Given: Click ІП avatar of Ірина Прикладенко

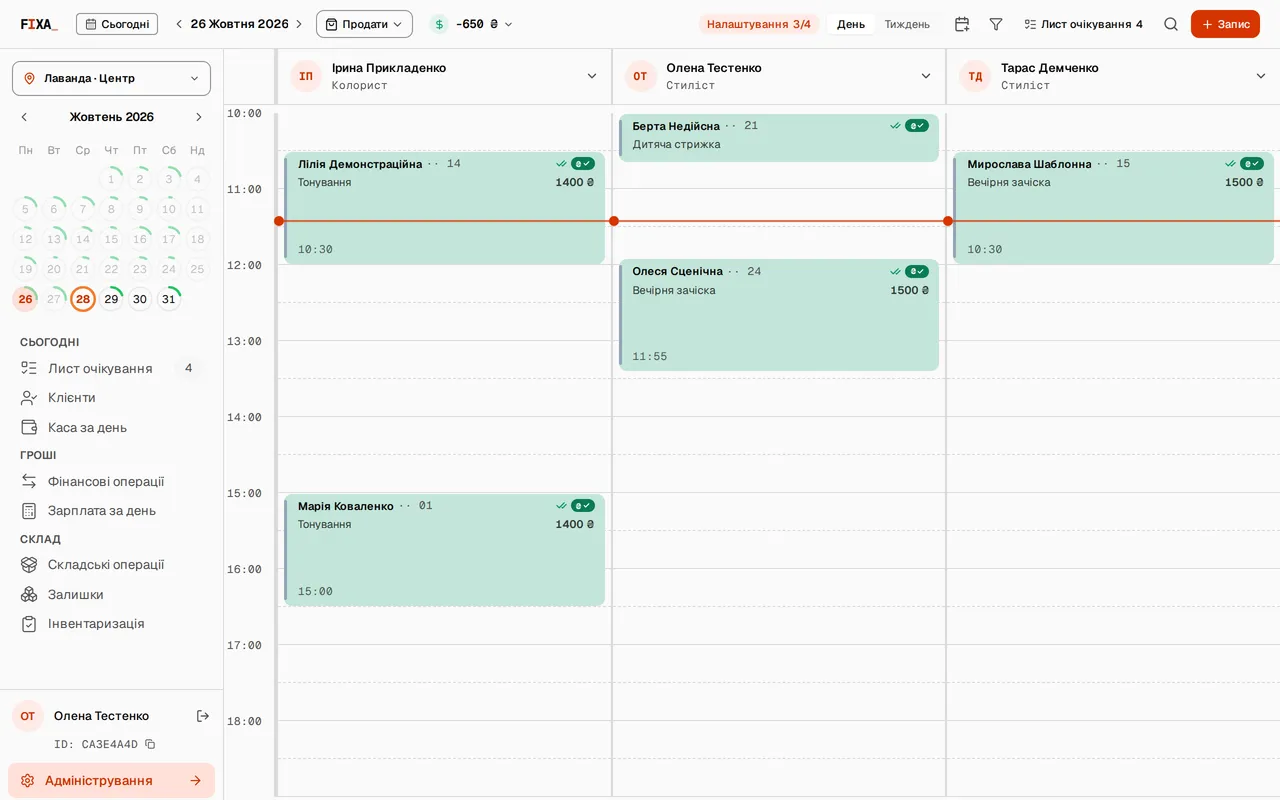Looking at the screenshot, I should 306,76.
